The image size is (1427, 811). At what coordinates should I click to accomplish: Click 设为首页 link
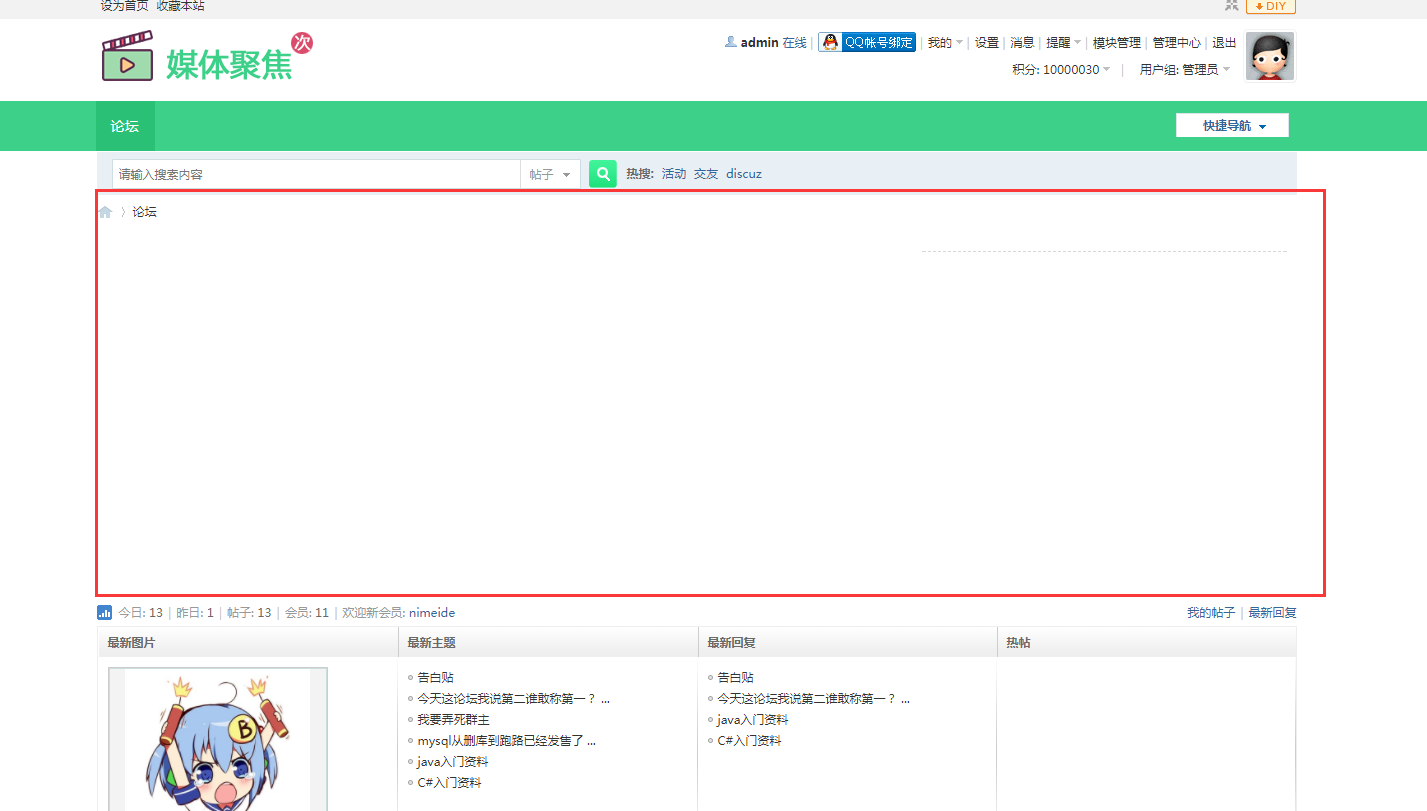pyautogui.click(x=124, y=6)
